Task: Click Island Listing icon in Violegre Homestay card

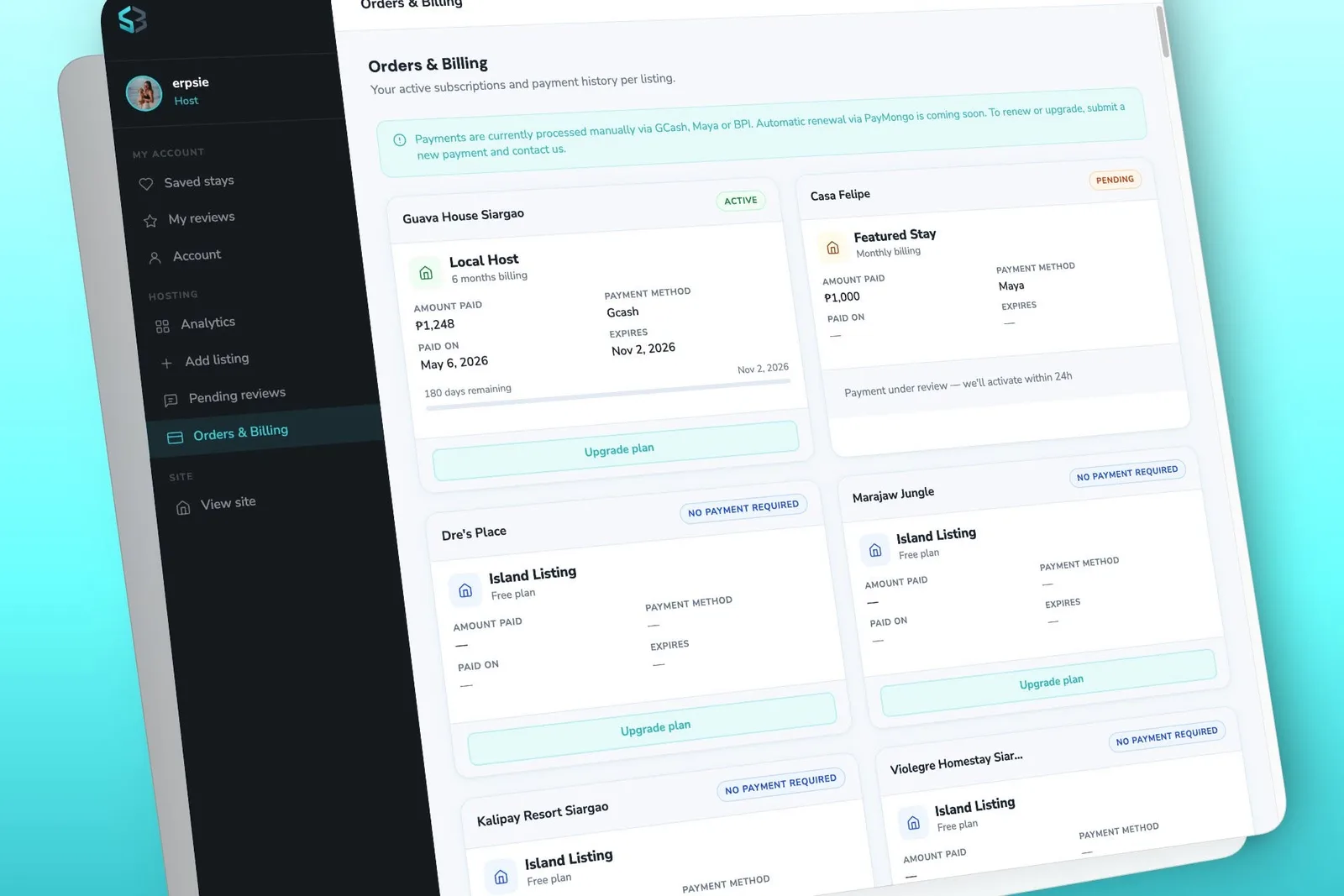Action: coord(913,823)
